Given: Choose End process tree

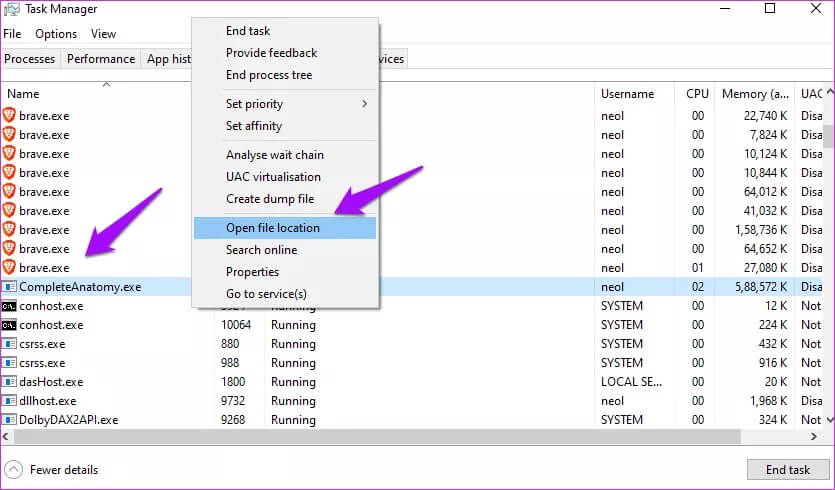Looking at the screenshot, I should click(x=269, y=75).
